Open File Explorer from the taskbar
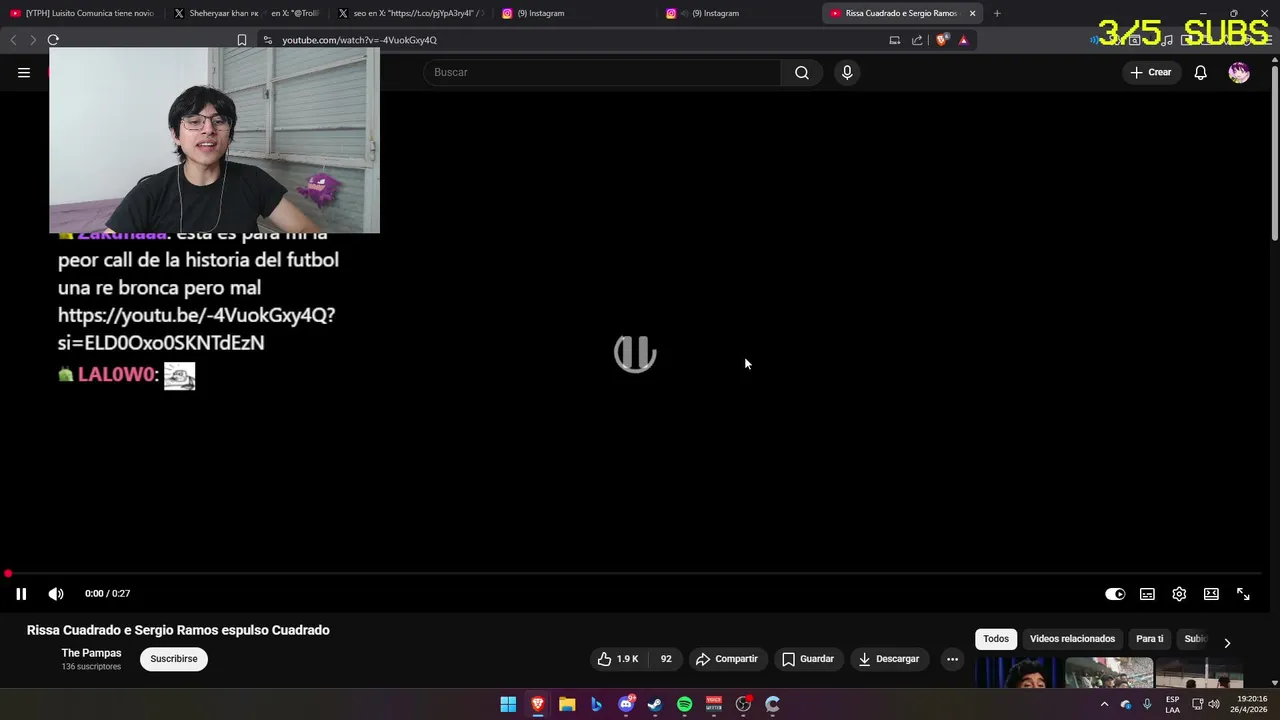Screen dimensions: 1280x720 (567, 704)
